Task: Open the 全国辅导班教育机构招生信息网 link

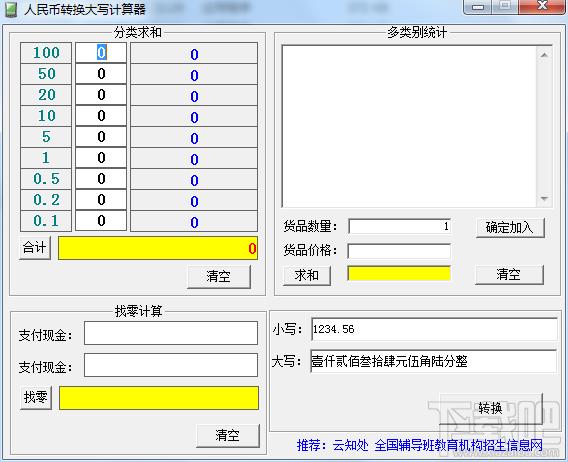Action: tap(458, 445)
